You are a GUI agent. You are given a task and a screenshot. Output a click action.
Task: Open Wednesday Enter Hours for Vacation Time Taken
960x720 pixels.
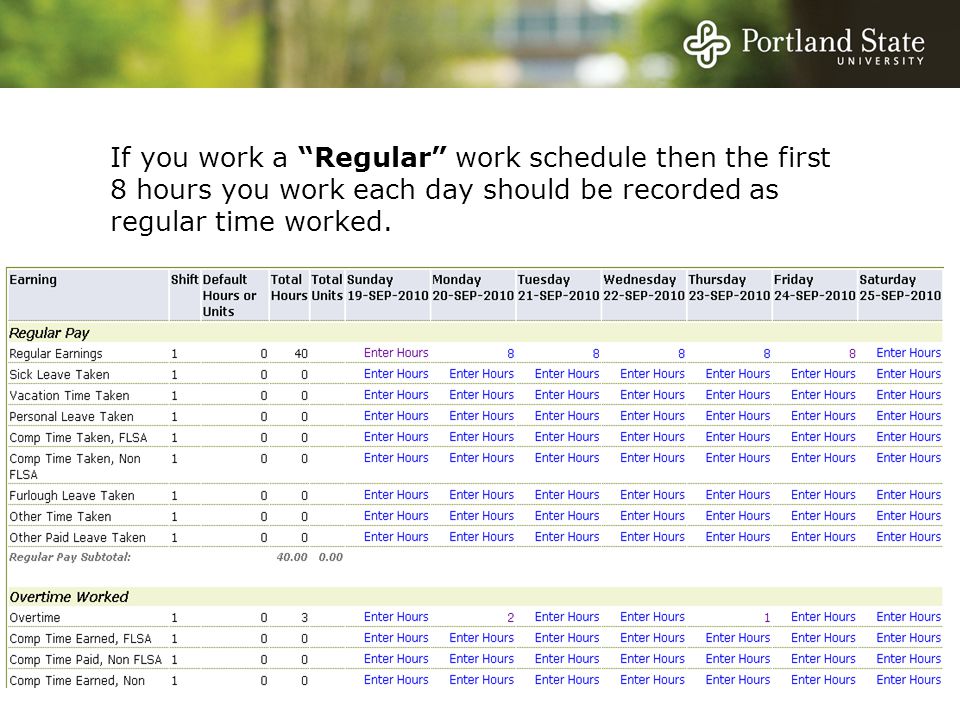[652, 395]
